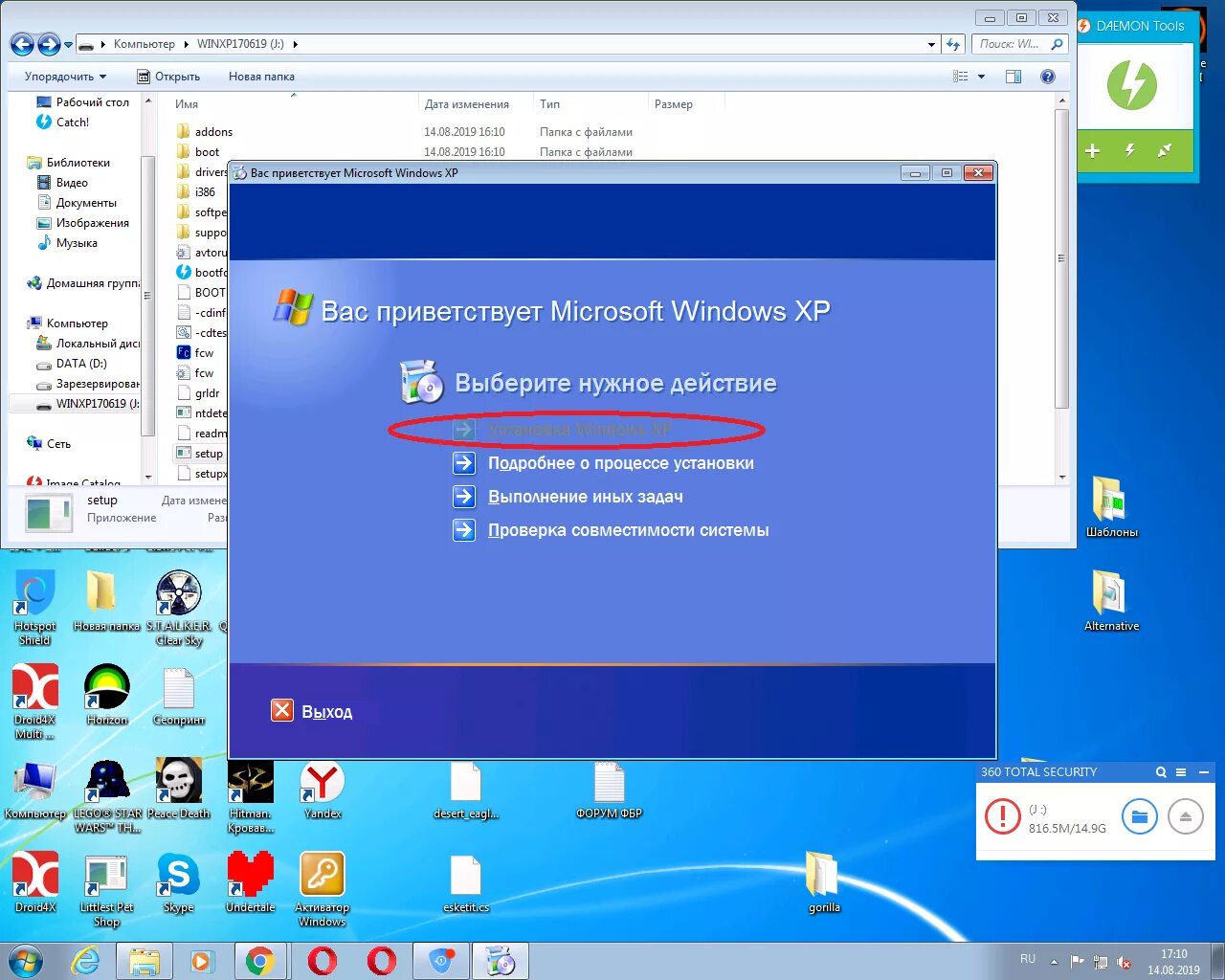Open Проверка совместимости системы link
The height and width of the screenshot is (980, 1225).
click(629, 530)
